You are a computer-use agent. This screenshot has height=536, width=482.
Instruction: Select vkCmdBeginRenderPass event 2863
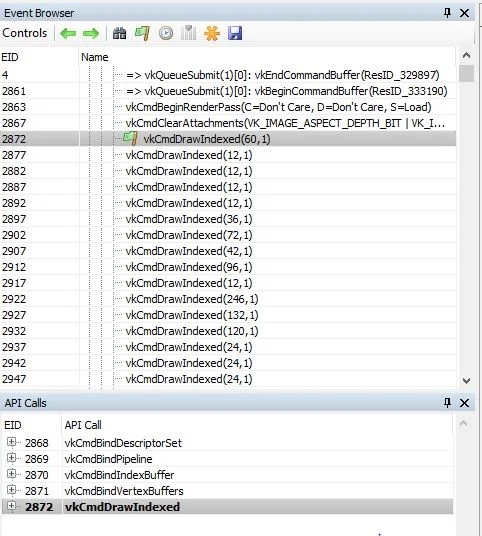(x=228, y=107)
